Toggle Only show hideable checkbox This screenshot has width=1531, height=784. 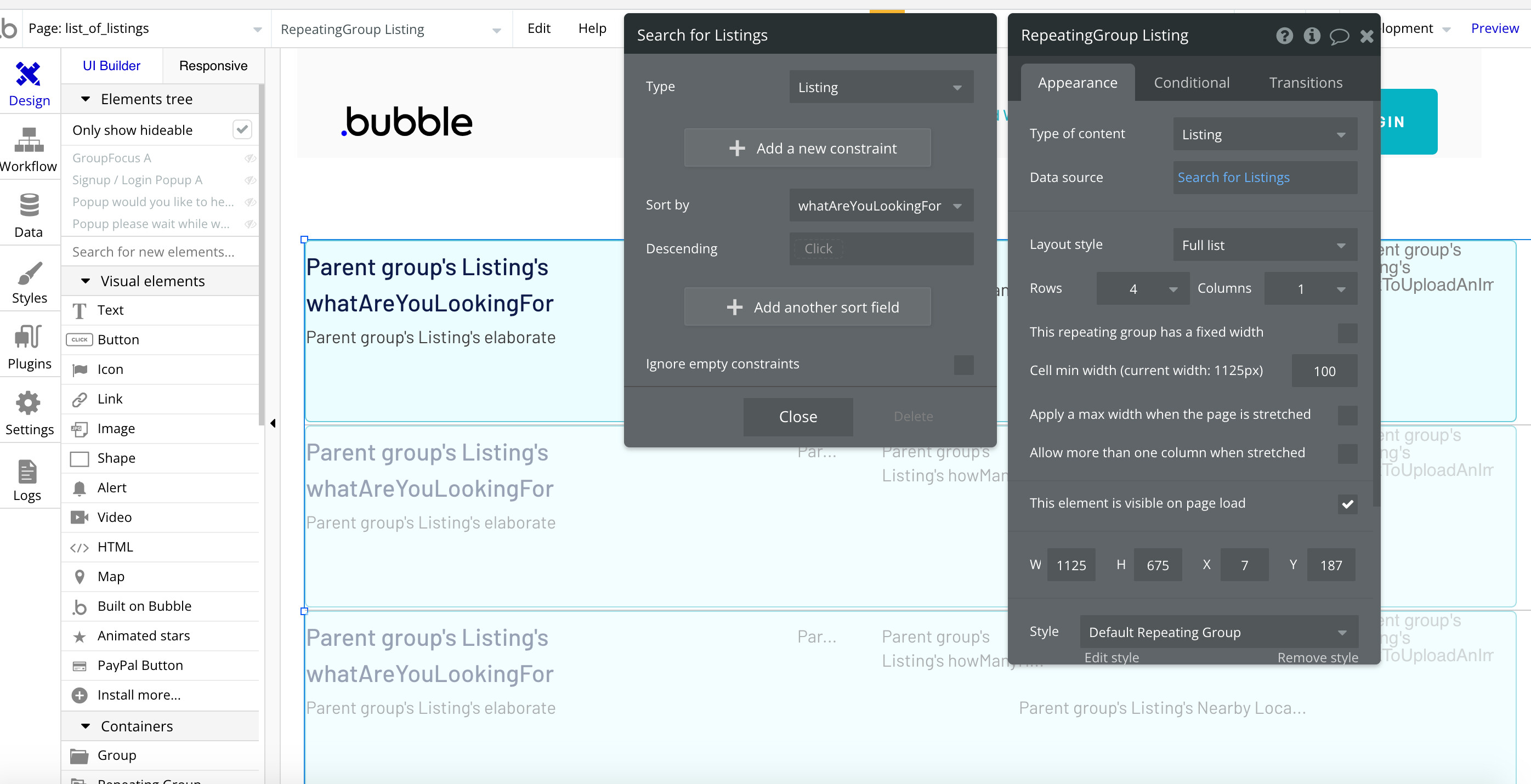click(242, 129)
